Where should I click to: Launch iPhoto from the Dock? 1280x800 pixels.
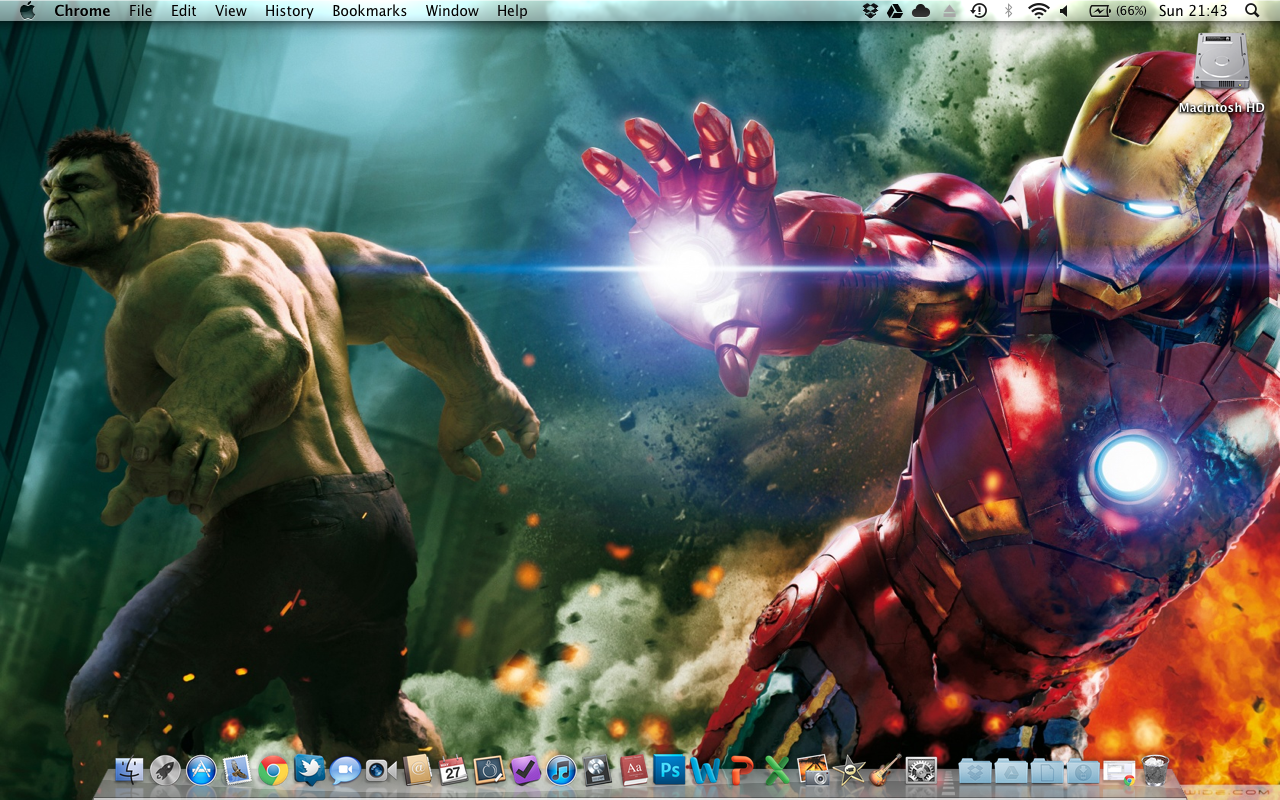813,770
